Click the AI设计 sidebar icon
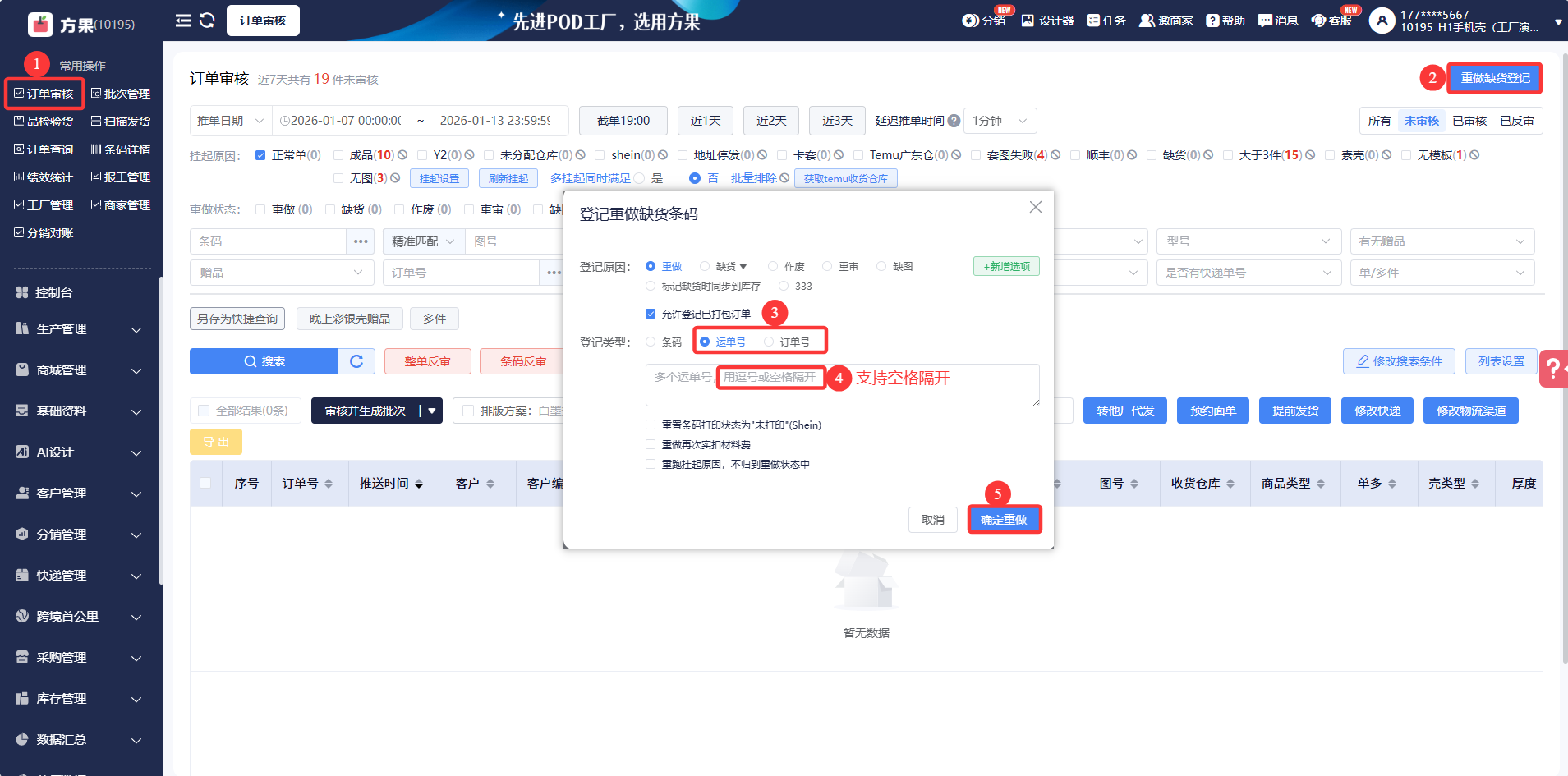The height and width of the screenshot is (776, 1568). click(22, 452)
